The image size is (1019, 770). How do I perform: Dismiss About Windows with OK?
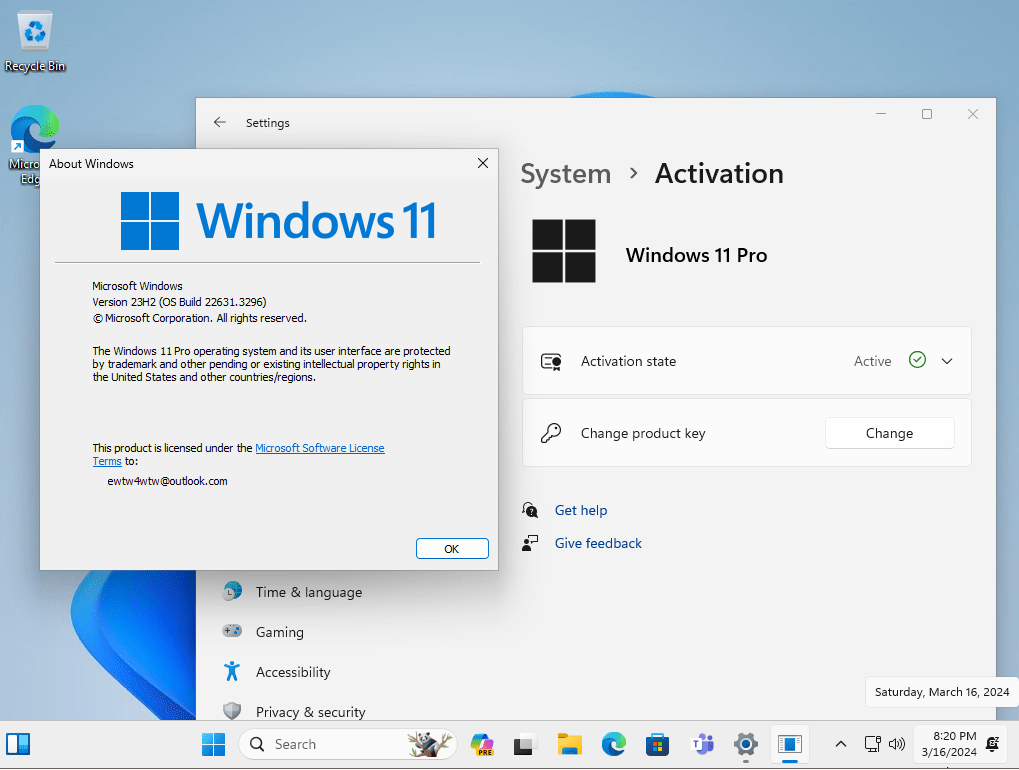[x=452, y=548]
